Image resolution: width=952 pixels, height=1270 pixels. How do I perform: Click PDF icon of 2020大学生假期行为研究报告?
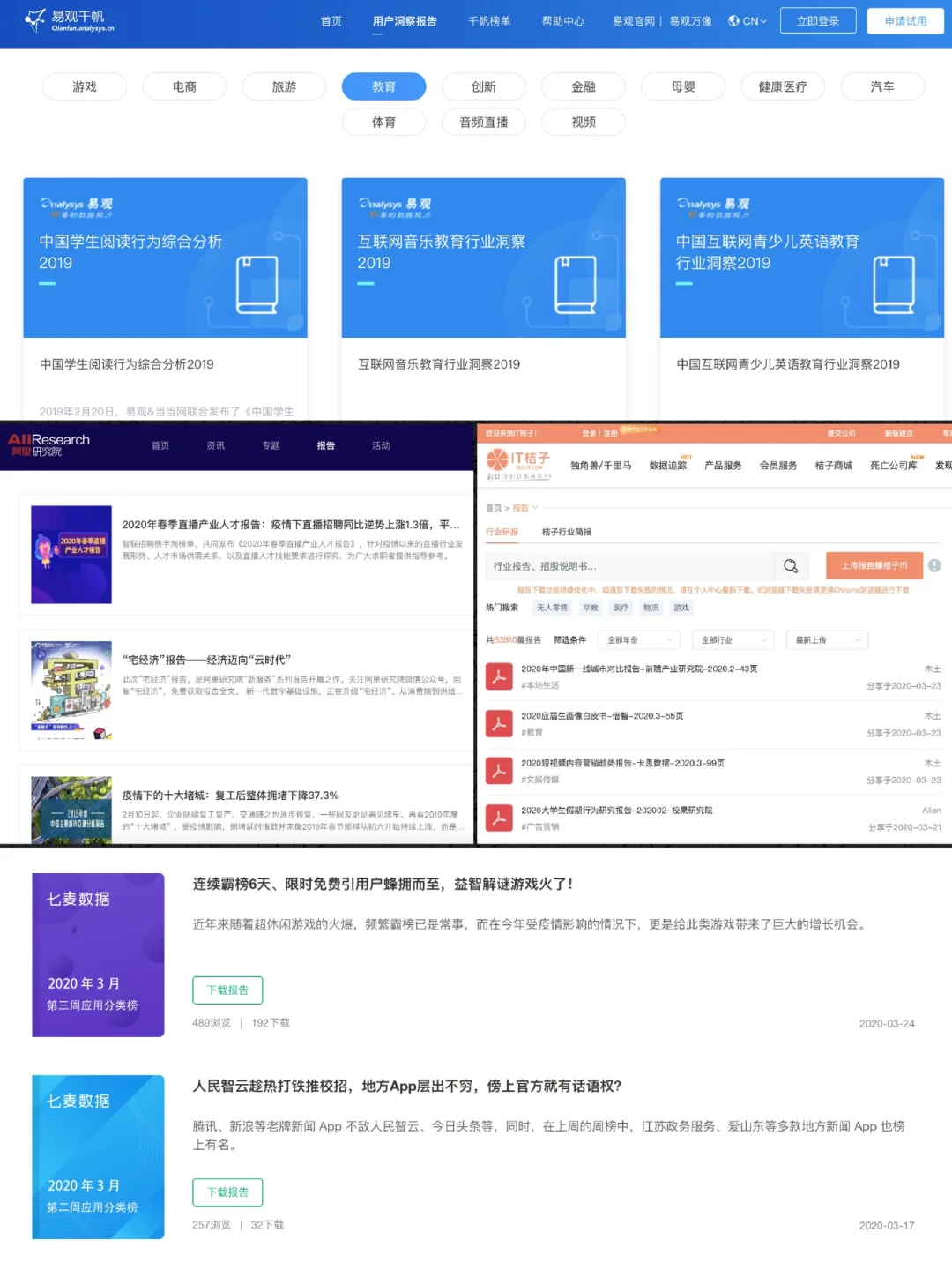pyautogui.click(x=499, y=818)
